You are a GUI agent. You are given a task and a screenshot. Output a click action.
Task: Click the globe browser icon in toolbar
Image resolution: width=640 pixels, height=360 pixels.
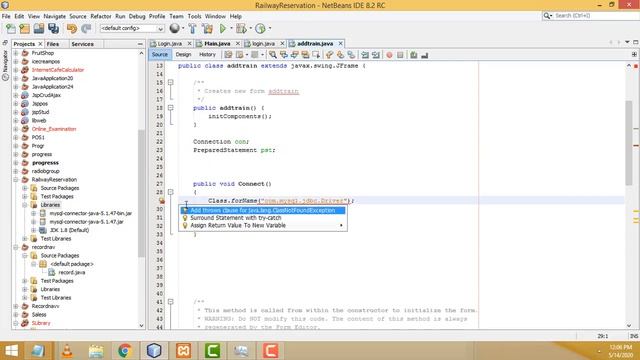[175, 28]
